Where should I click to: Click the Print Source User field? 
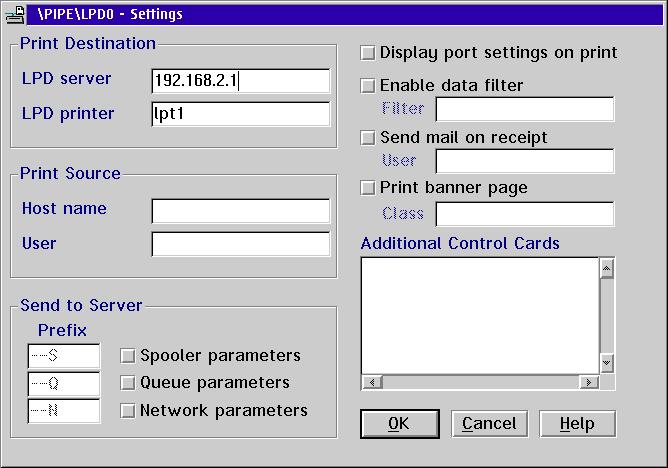pos(240,244)
